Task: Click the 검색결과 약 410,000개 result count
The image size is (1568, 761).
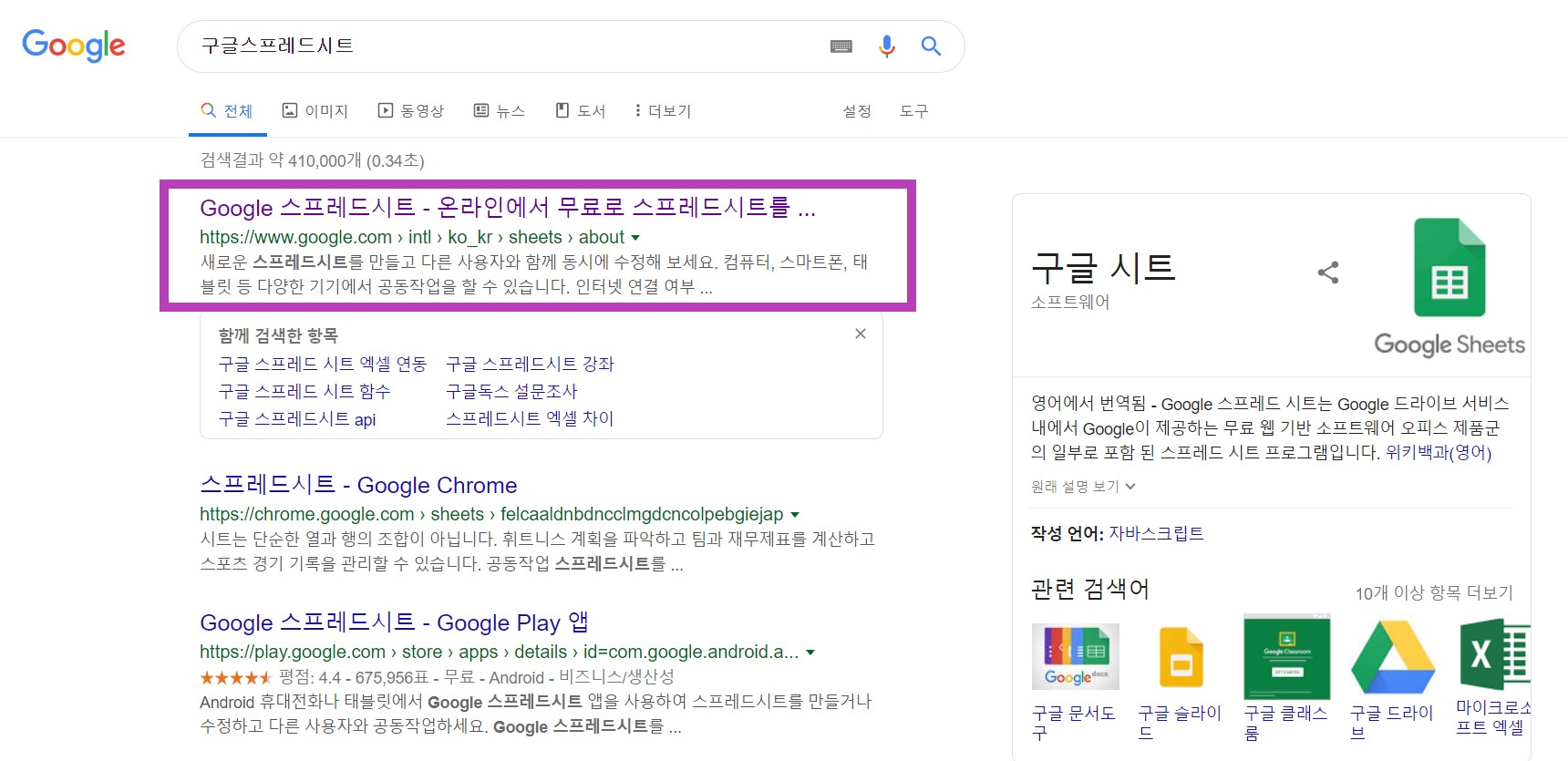Action: (x=312, y=160)
